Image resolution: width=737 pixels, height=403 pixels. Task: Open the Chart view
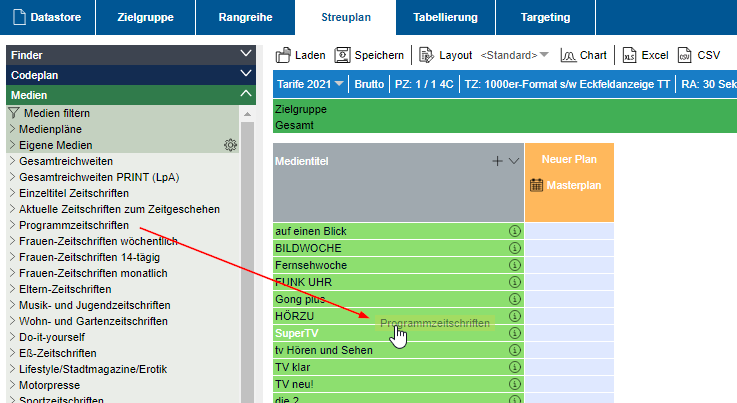pyautogui.click(x=569, y=55)
